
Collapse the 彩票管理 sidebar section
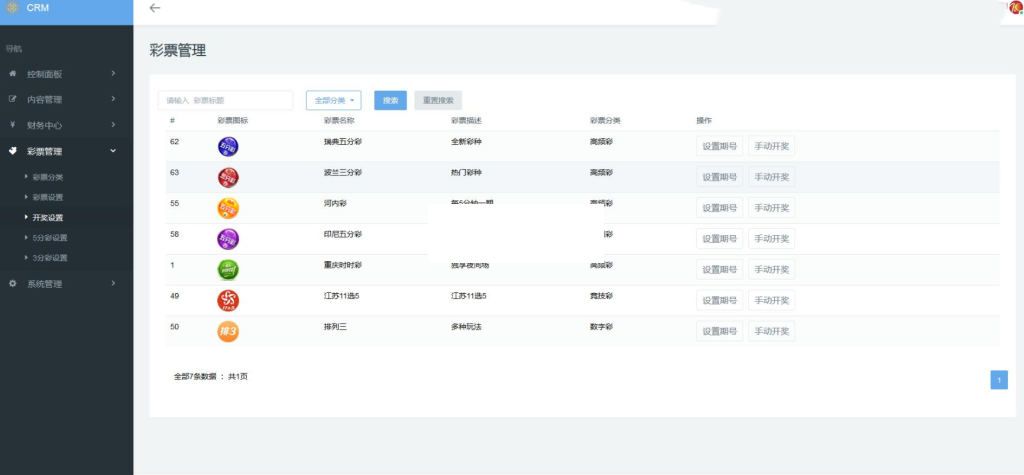[x=66, y=151]
